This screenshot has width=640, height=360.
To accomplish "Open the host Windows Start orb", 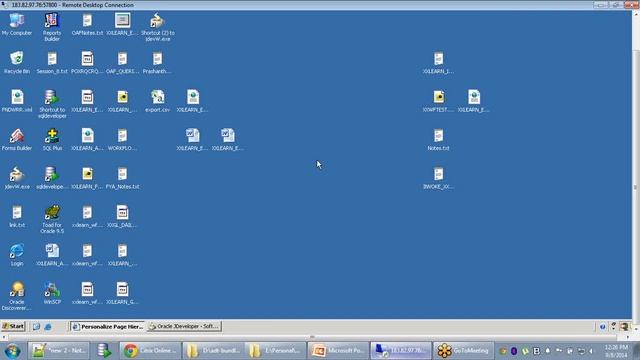I will [12, 351].
